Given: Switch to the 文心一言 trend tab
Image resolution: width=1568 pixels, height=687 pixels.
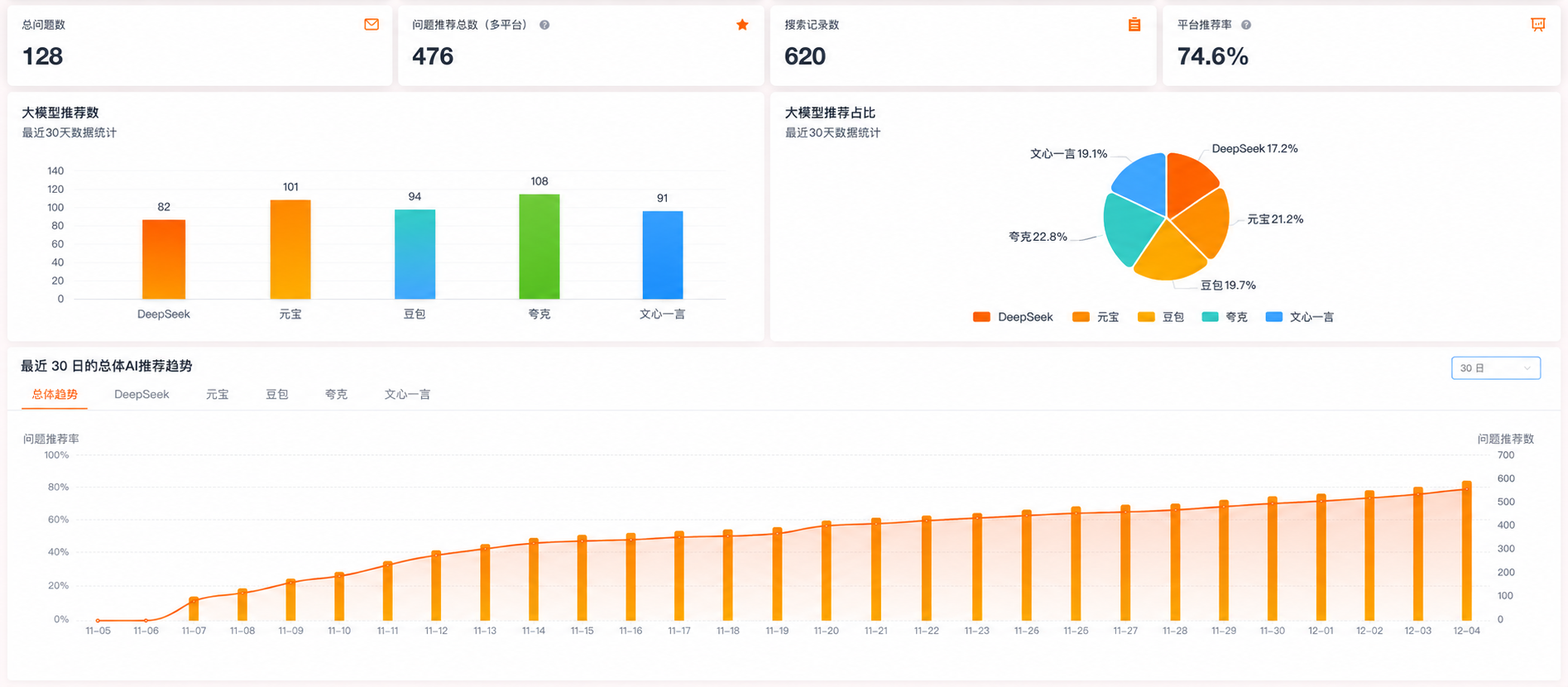Looking at the screenshot, I should point(407,395).
